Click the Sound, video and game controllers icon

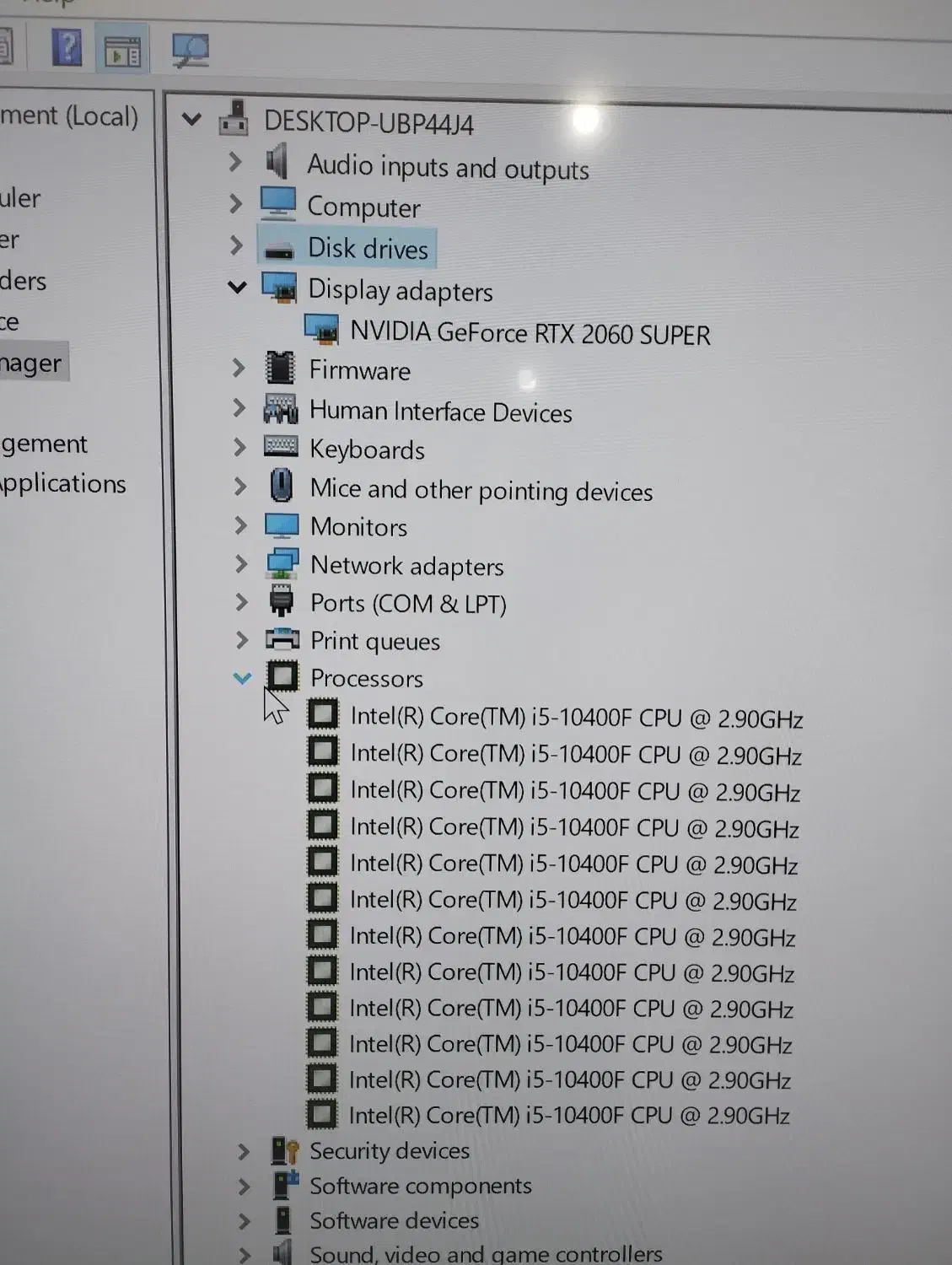tap(283, 1252)
